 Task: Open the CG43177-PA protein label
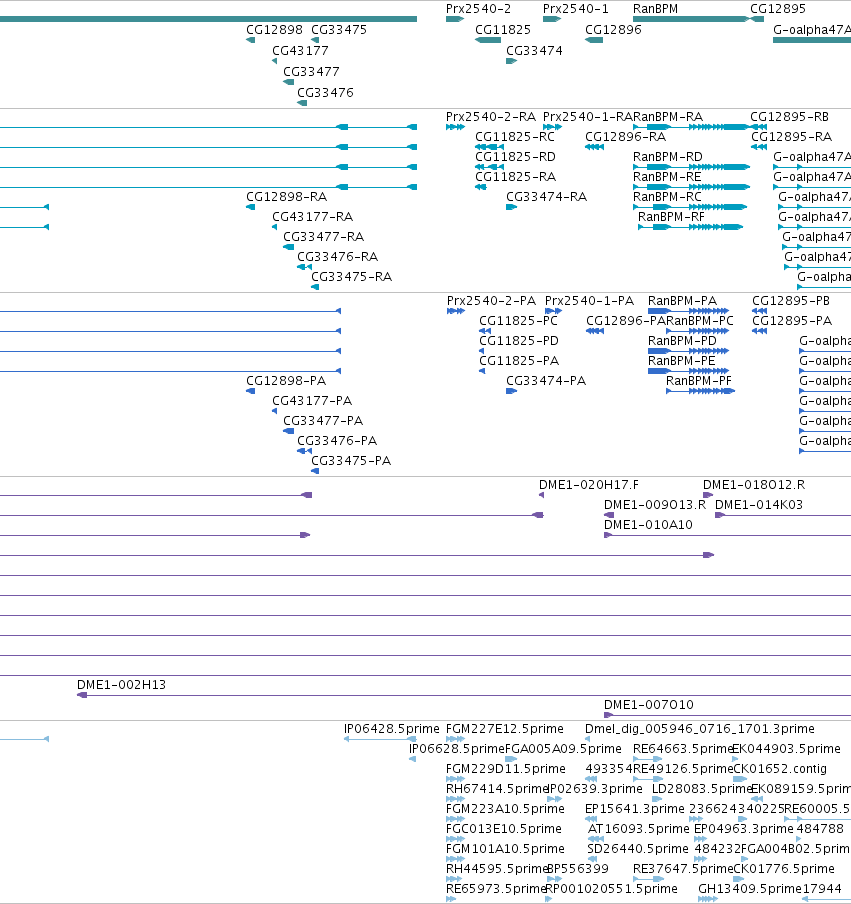tap(311, 401)
